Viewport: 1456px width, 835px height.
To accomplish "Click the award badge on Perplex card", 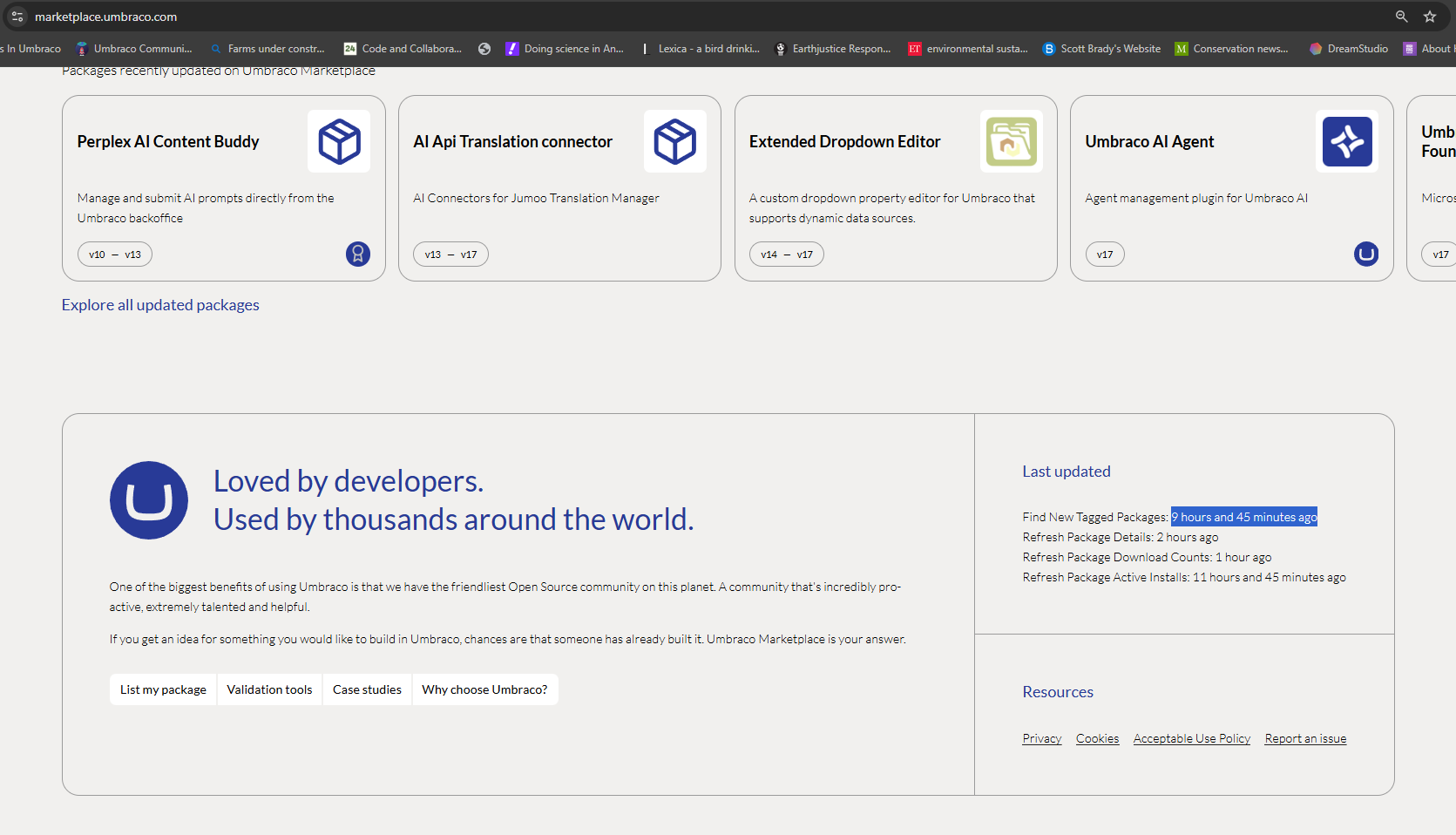I will point(358,254).
